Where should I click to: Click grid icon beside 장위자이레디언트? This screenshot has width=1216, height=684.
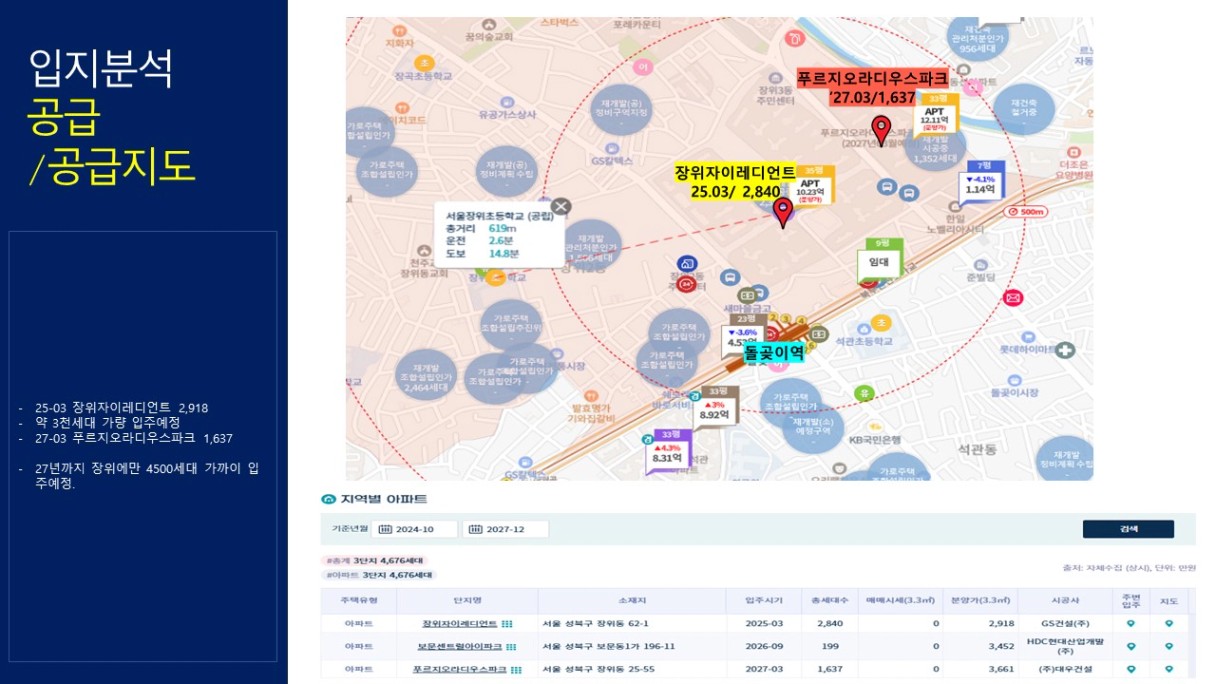506,623
